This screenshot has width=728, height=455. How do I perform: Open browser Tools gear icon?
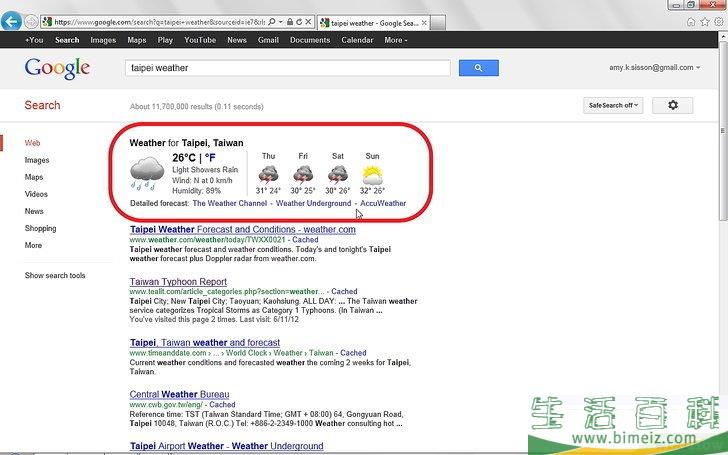coord(719,22)
